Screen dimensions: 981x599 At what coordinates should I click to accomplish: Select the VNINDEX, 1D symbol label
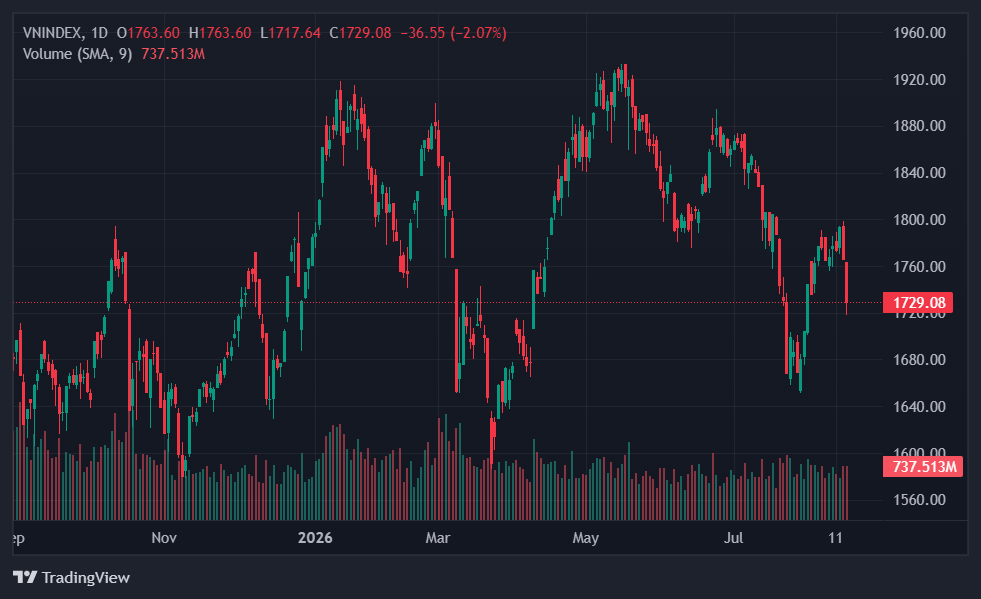pyautogui.click(x=65, y=33)
